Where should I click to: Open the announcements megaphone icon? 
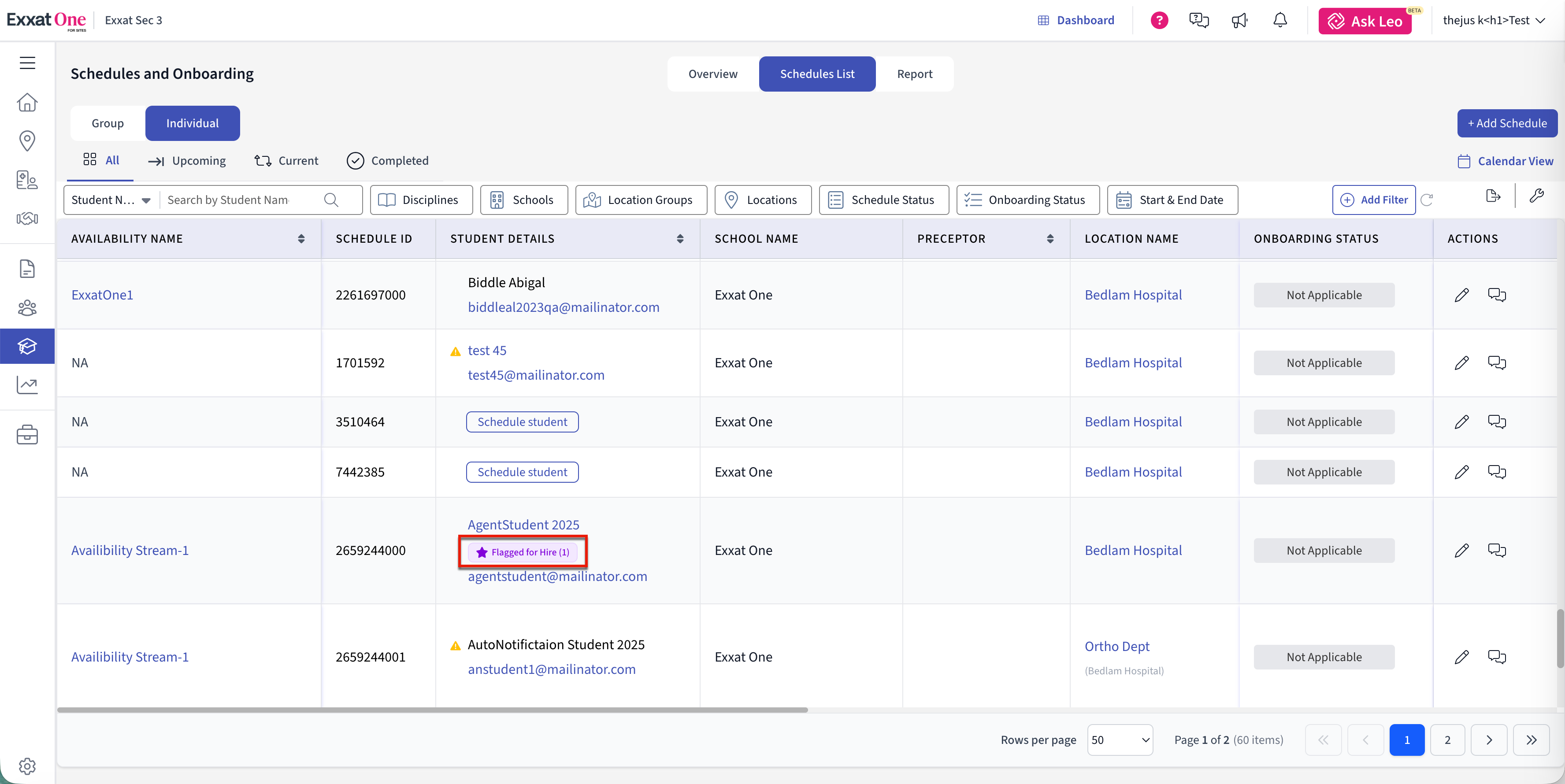pos(1239,20)
